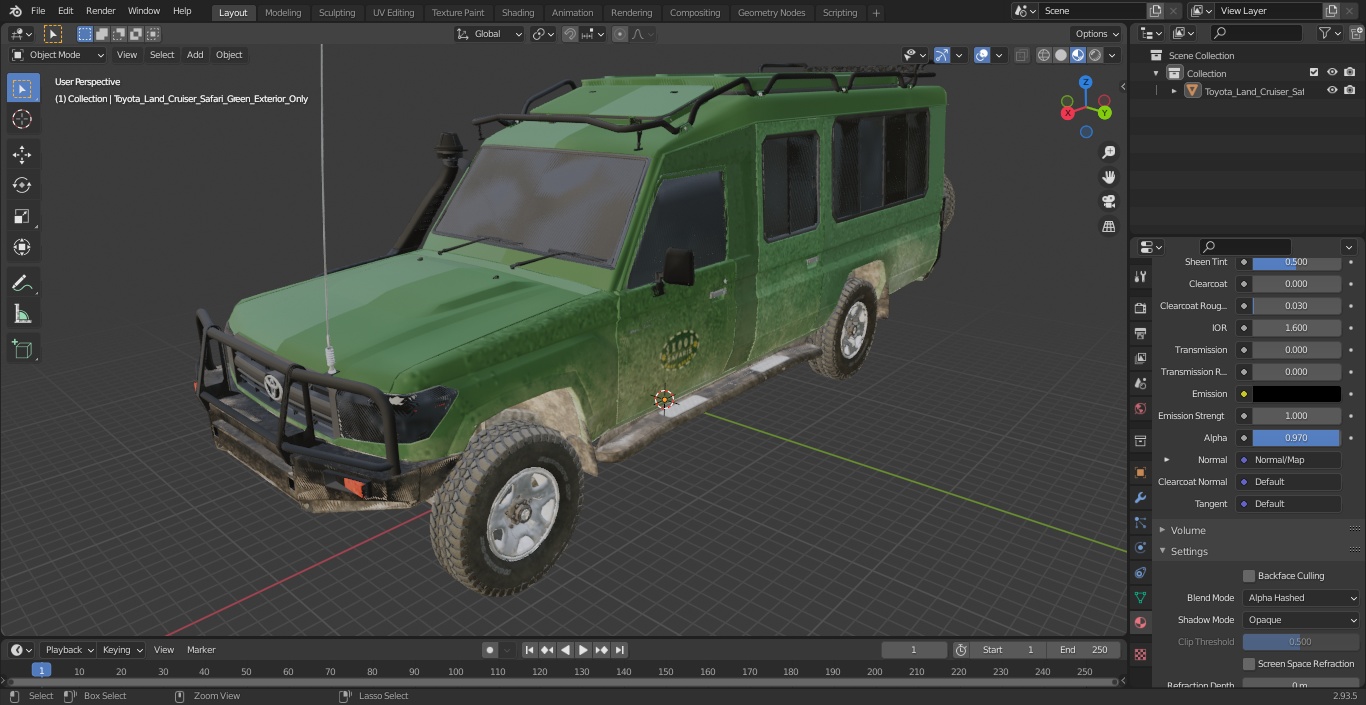Open the Marker menu in timeline
The height and width of the screenshot is (705, 1366).
(201, 650)
